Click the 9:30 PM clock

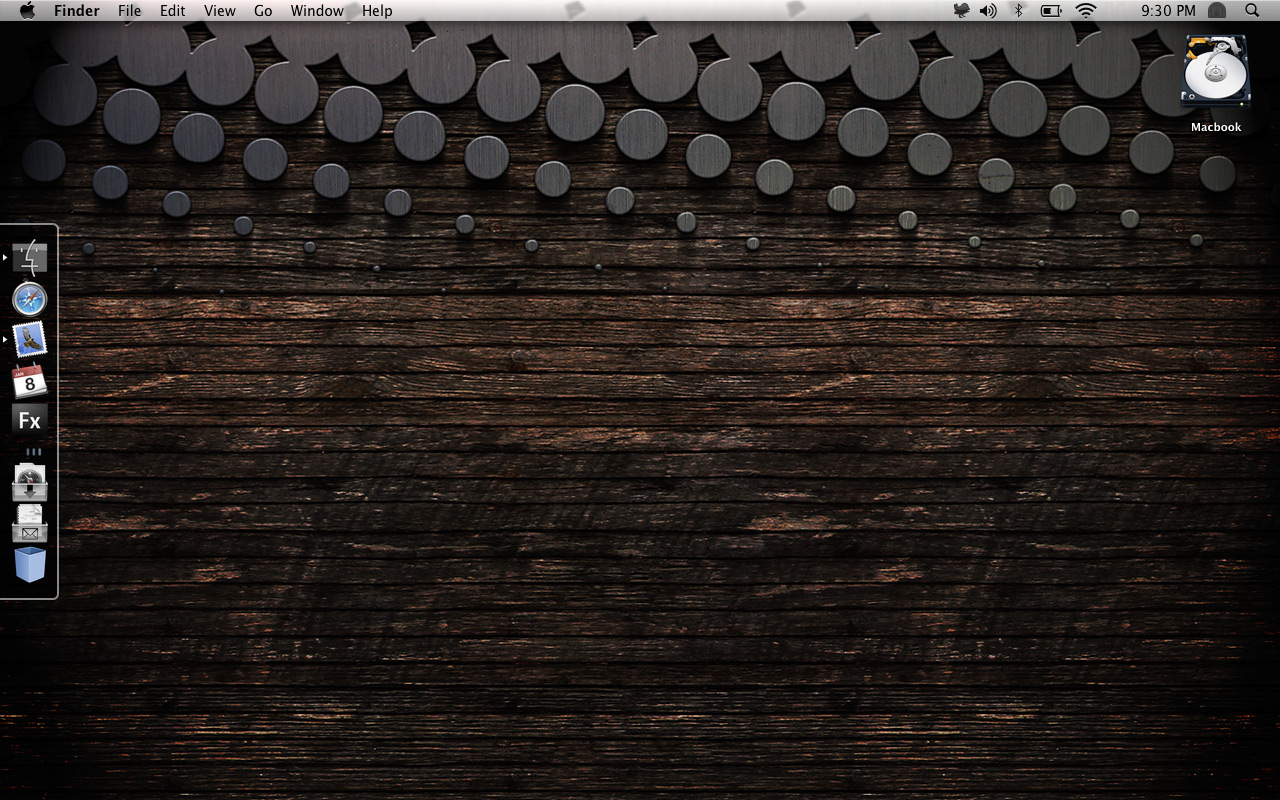coord(1168,10)
